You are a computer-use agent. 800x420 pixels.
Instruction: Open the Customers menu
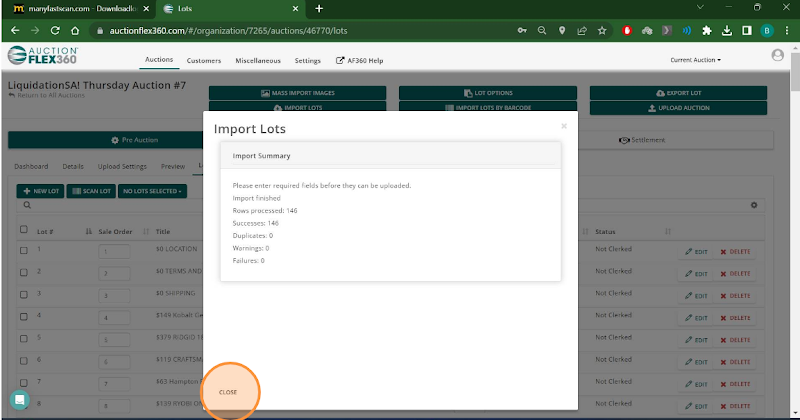204,60
